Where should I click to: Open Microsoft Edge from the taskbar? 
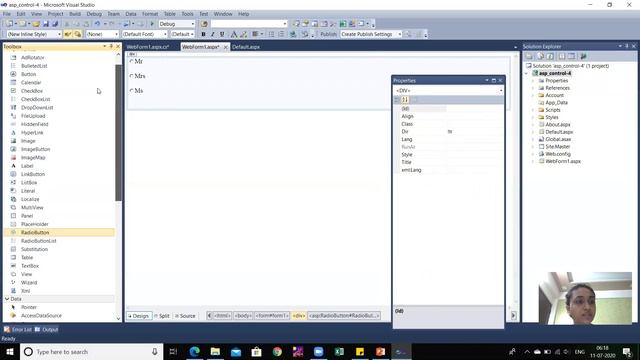pyautogui.click(x=195, y=351)
